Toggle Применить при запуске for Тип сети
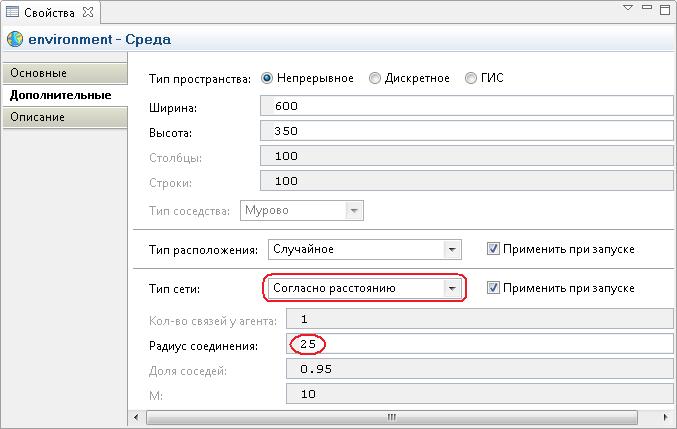Screen dimensions: 677x429 pos(493,288)
